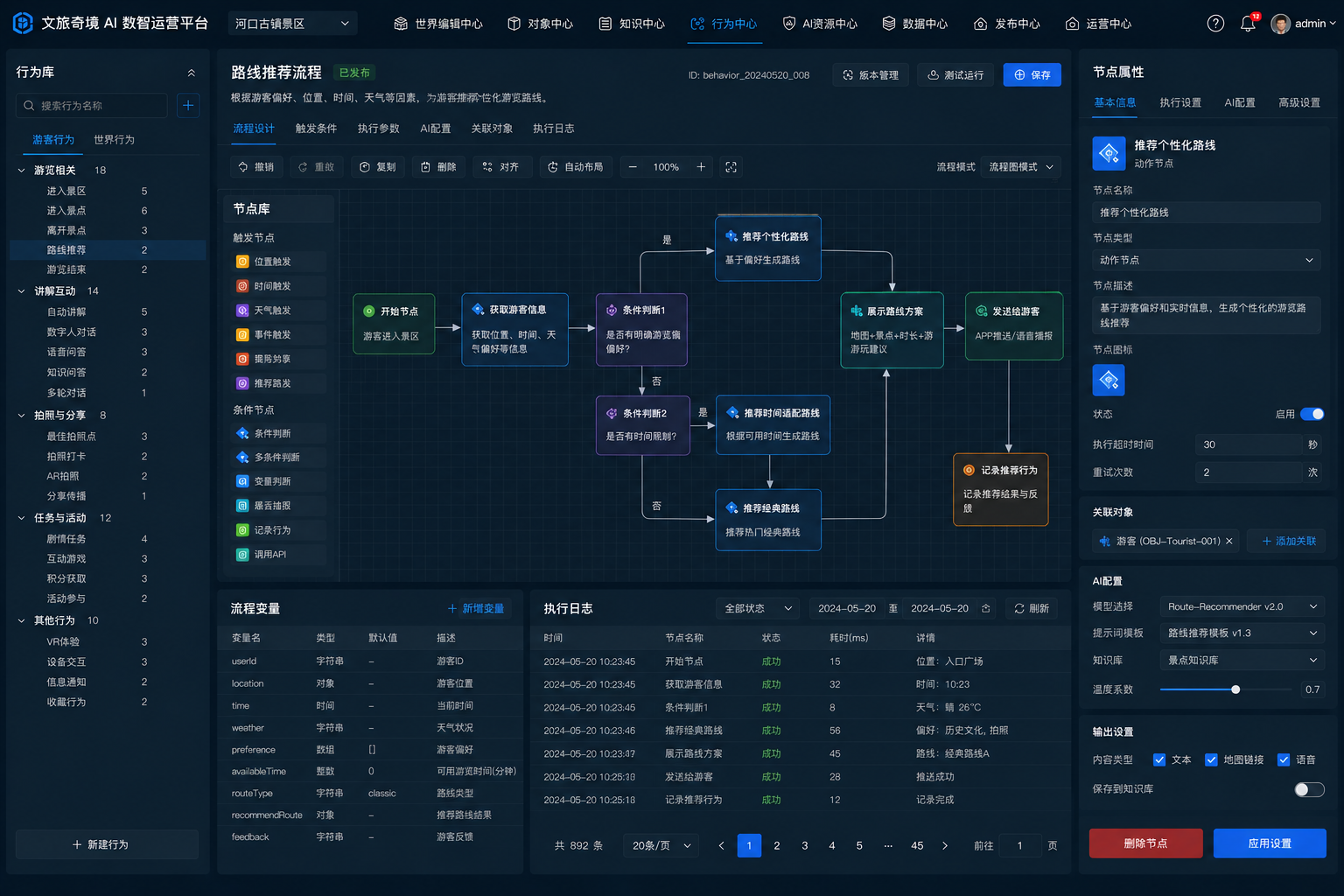
Task: Select the node icon under 节点图标
Action: (x=1109, y=380)
